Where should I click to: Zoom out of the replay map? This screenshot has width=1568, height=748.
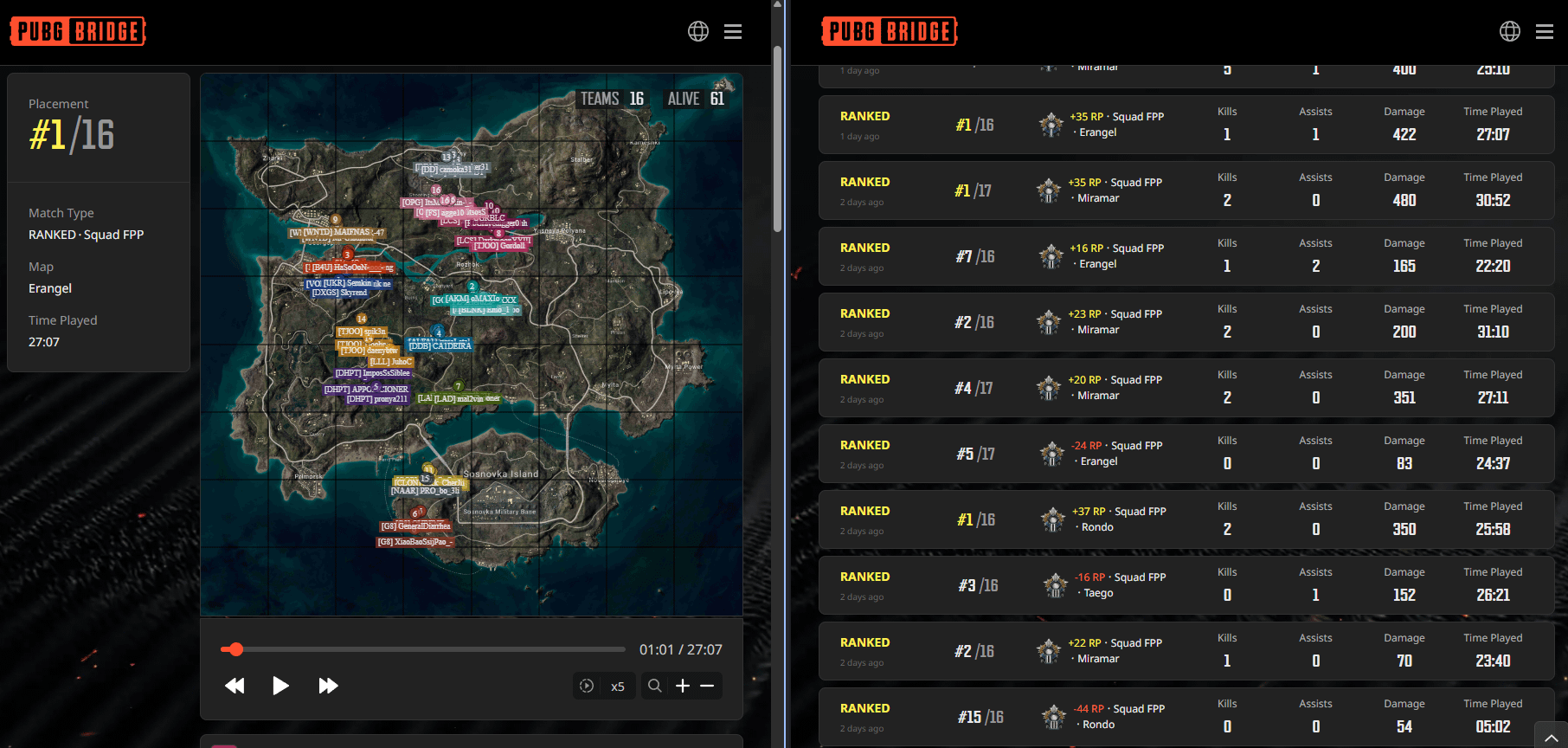click(x=707, y=686)
